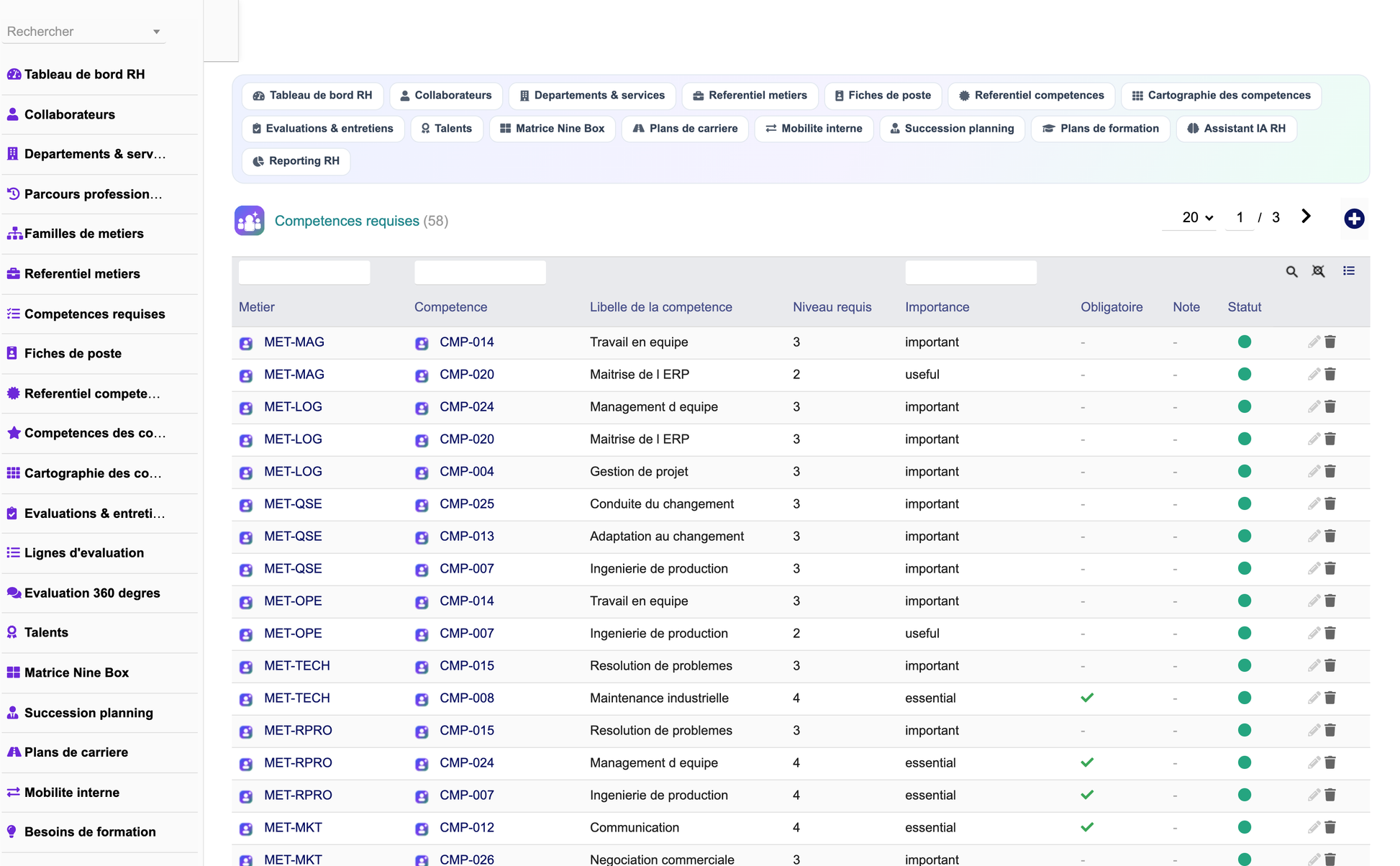The image size is (1400, 866).
Task: Delete the MET-TECH CMP-008 row
Action: pyautogui.click(x=1330, y=698)
